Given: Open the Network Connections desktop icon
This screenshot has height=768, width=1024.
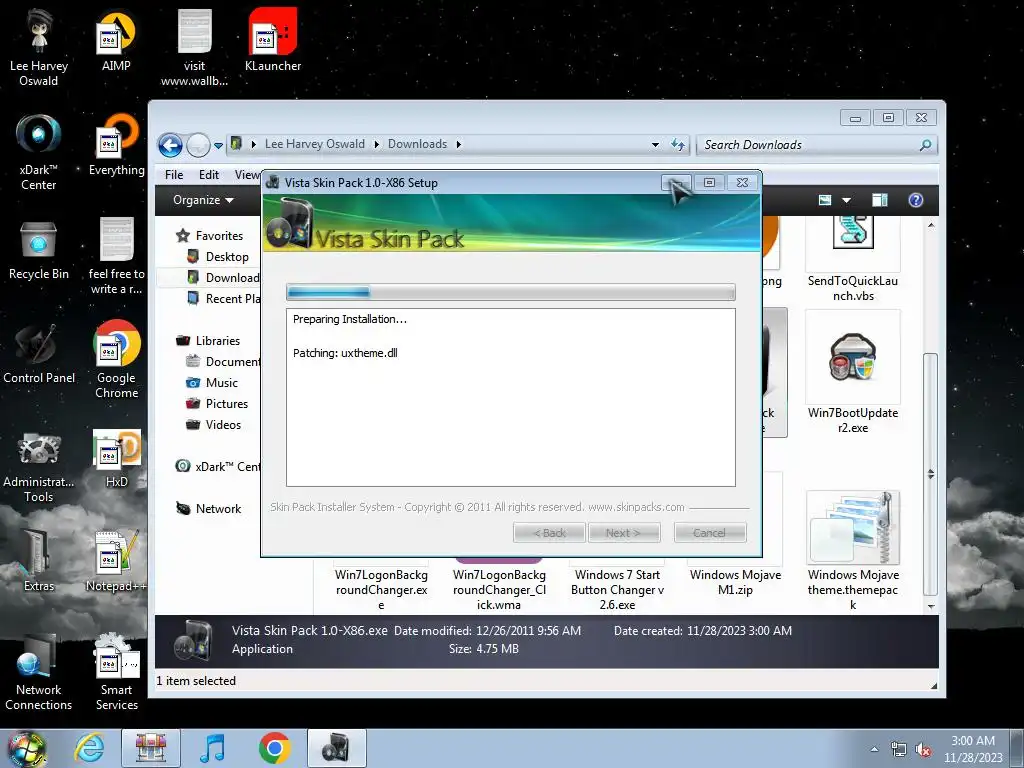Looking at the screenshot, I should pos(39,673).
